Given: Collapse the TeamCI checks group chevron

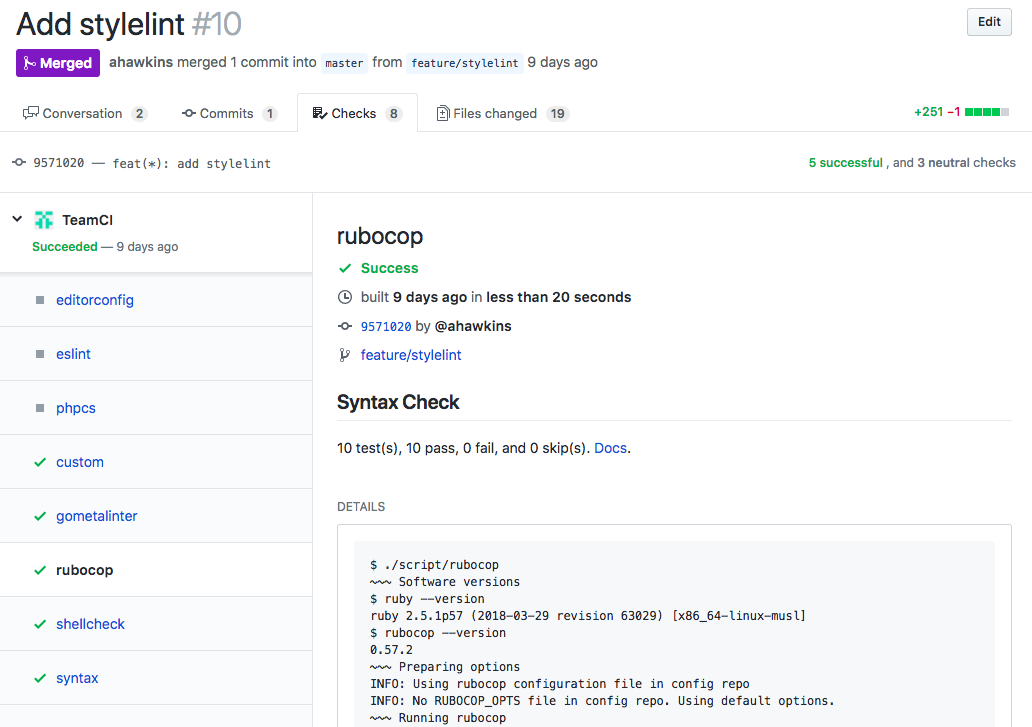Looking at the screenshot, I should point(17,219).
